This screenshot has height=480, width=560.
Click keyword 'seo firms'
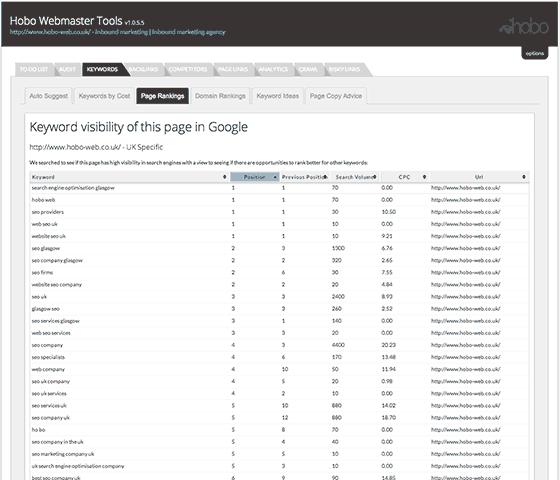click(42, 272)
